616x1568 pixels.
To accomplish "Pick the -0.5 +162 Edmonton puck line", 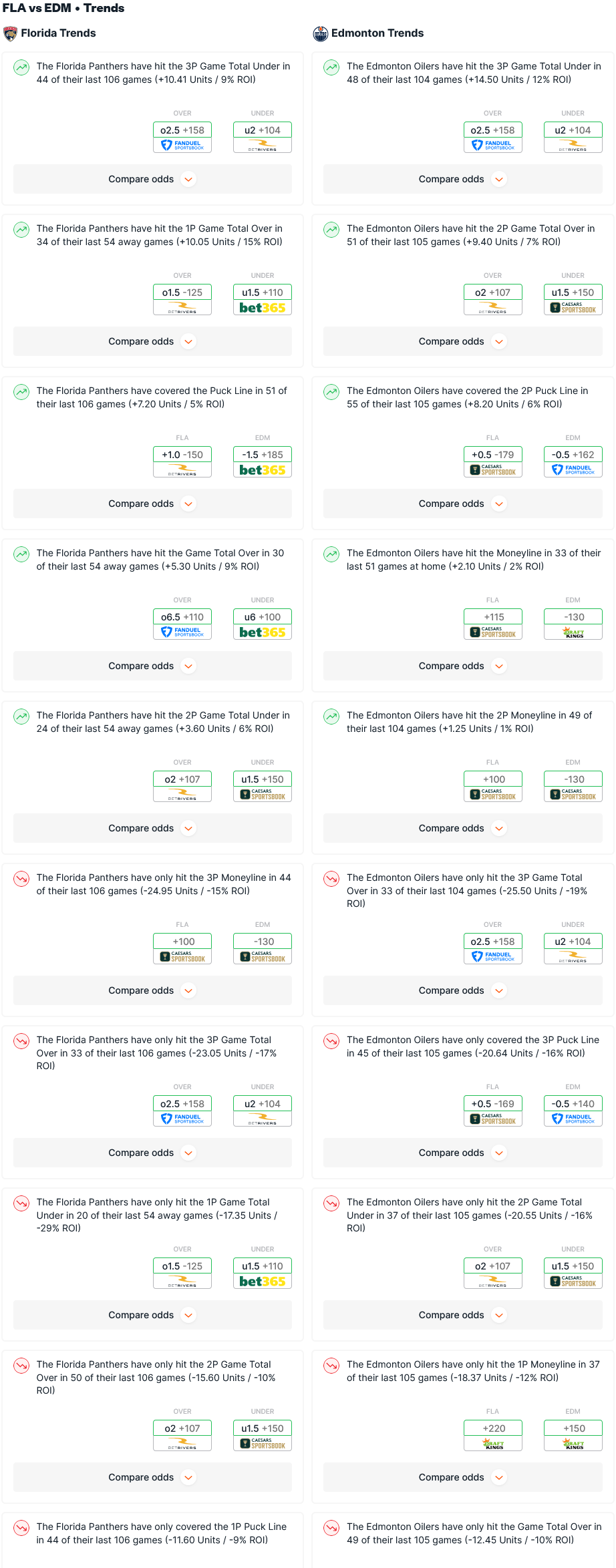I will click(x=573, y=455).
